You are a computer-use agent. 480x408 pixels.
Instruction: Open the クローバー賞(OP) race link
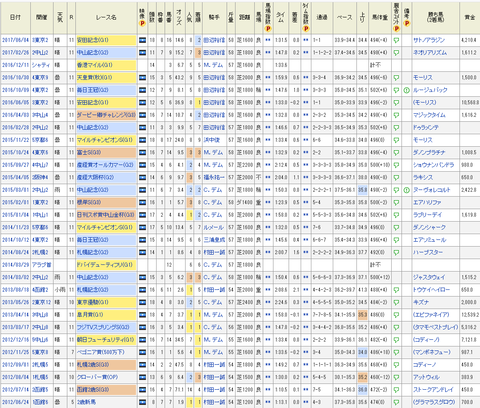pyautogui.click(x=97, y=377)
